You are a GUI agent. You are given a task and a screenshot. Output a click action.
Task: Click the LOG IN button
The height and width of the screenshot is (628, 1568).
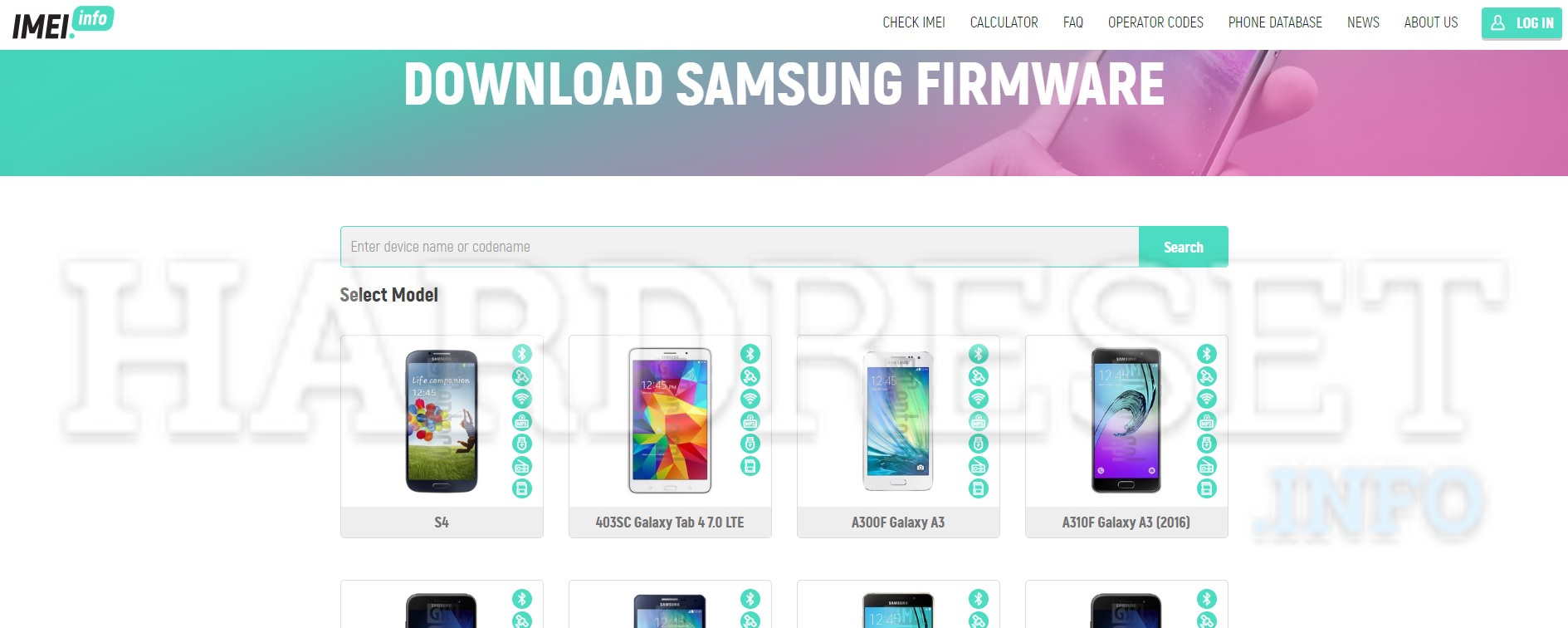click(1522, 23)
